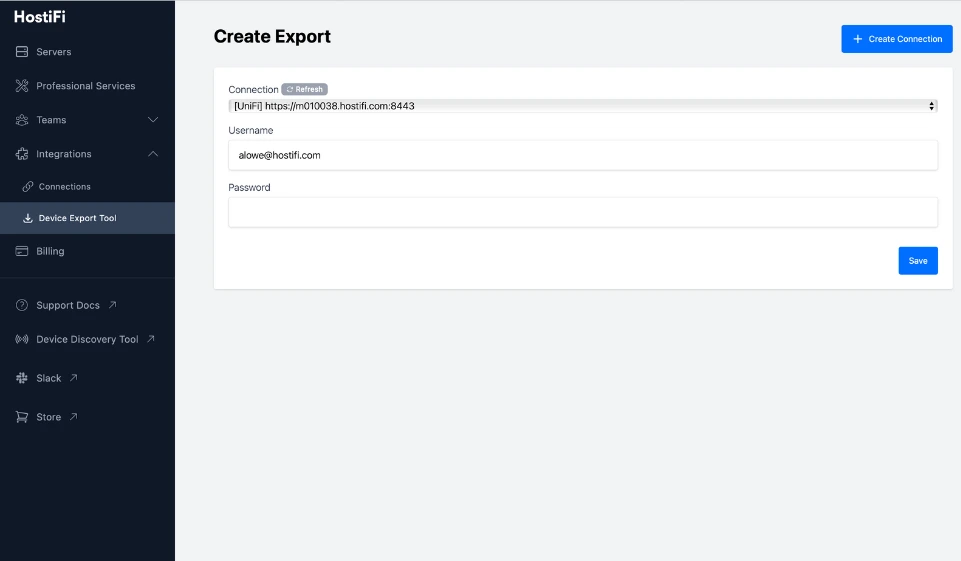Image resolution: width=961 pixels, height=561 pixels.
Task: Click the Slack logo icon
Action: [22, 378]
